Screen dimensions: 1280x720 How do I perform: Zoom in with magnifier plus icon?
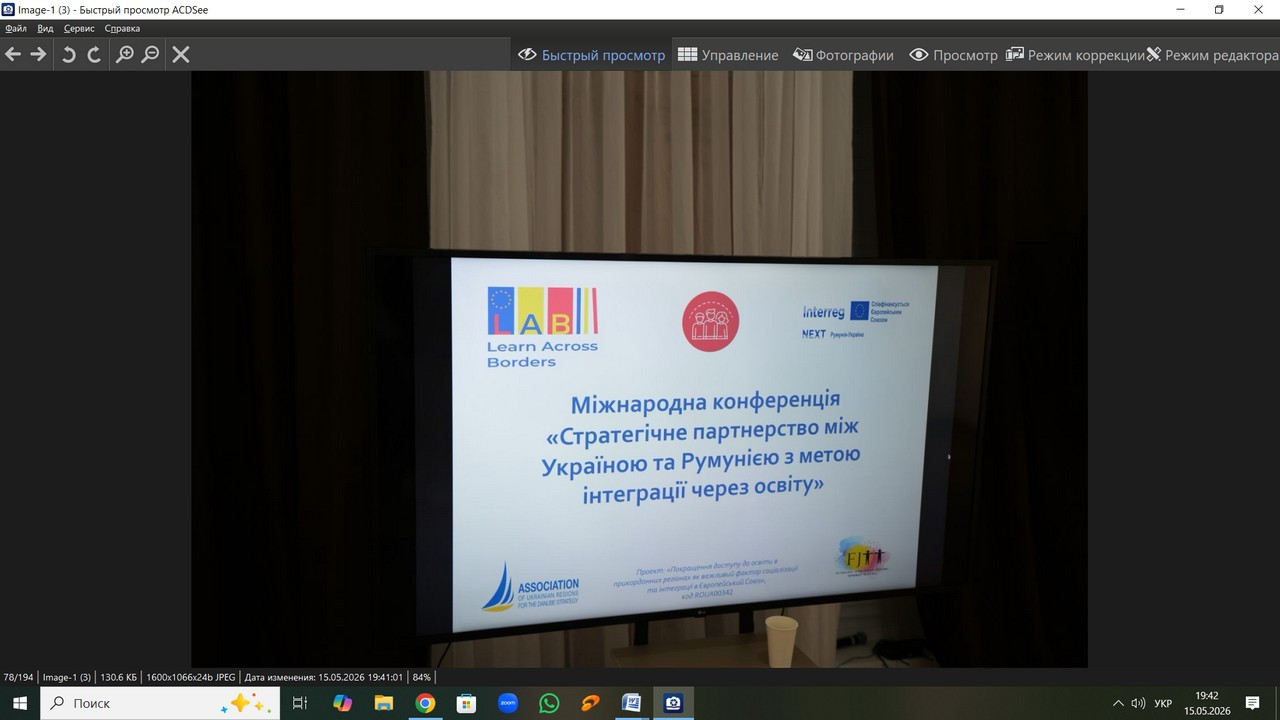click(125, 54)
